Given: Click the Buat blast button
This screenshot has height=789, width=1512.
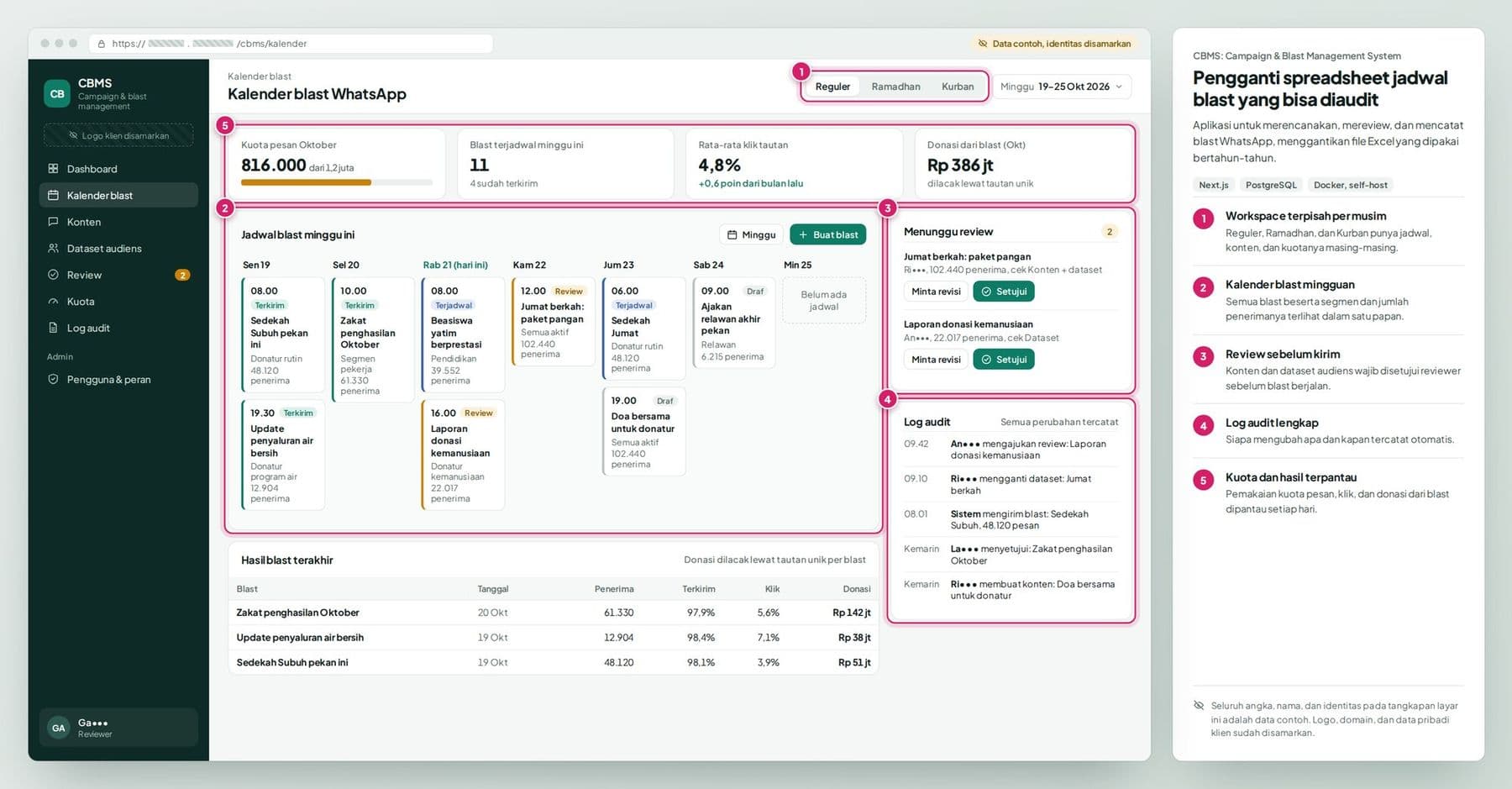Looking at the screenshot, I should (x=827, y=234).
